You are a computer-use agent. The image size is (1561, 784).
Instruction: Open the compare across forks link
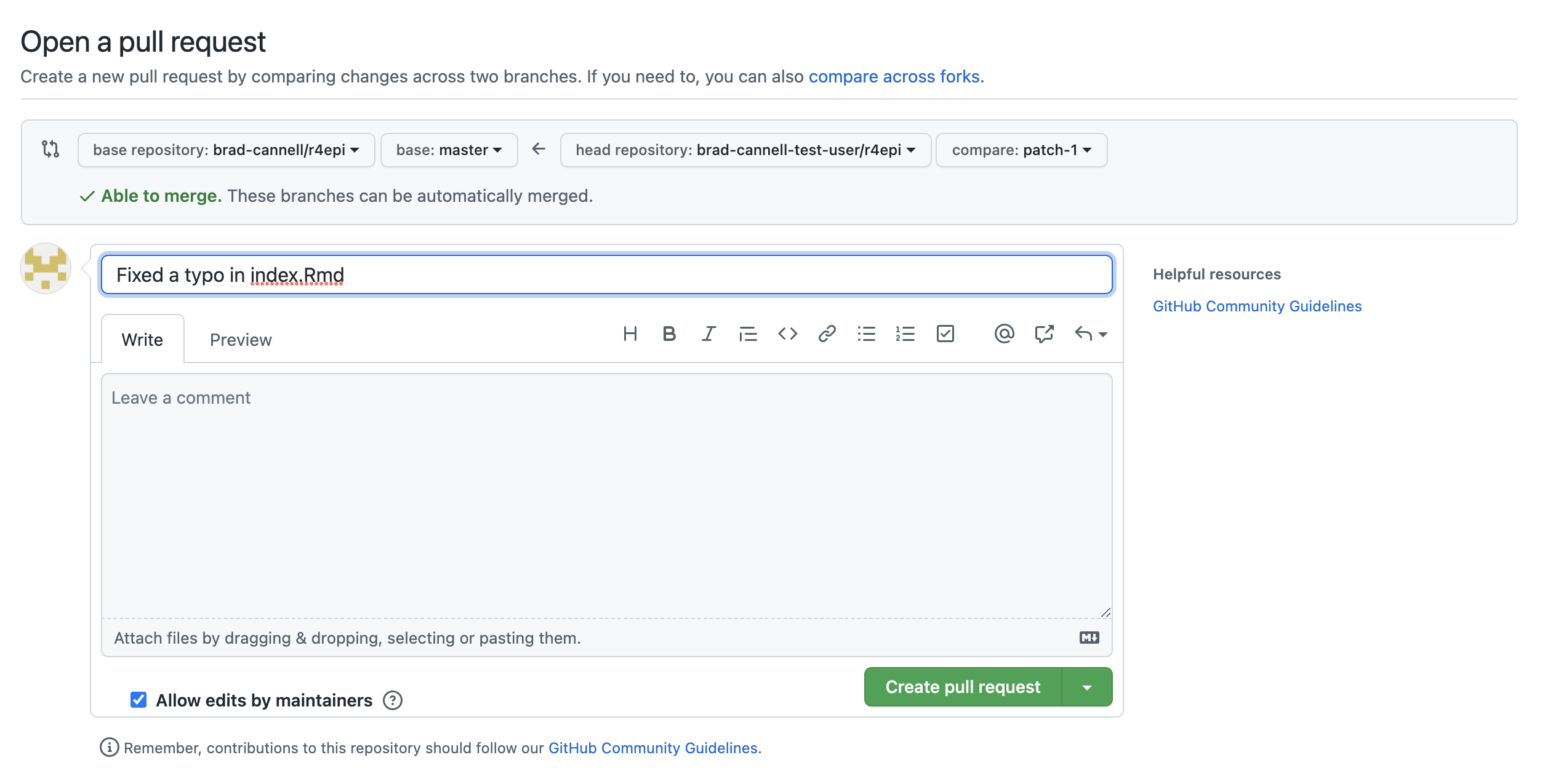pyautogui.click(x=894, y=76)
